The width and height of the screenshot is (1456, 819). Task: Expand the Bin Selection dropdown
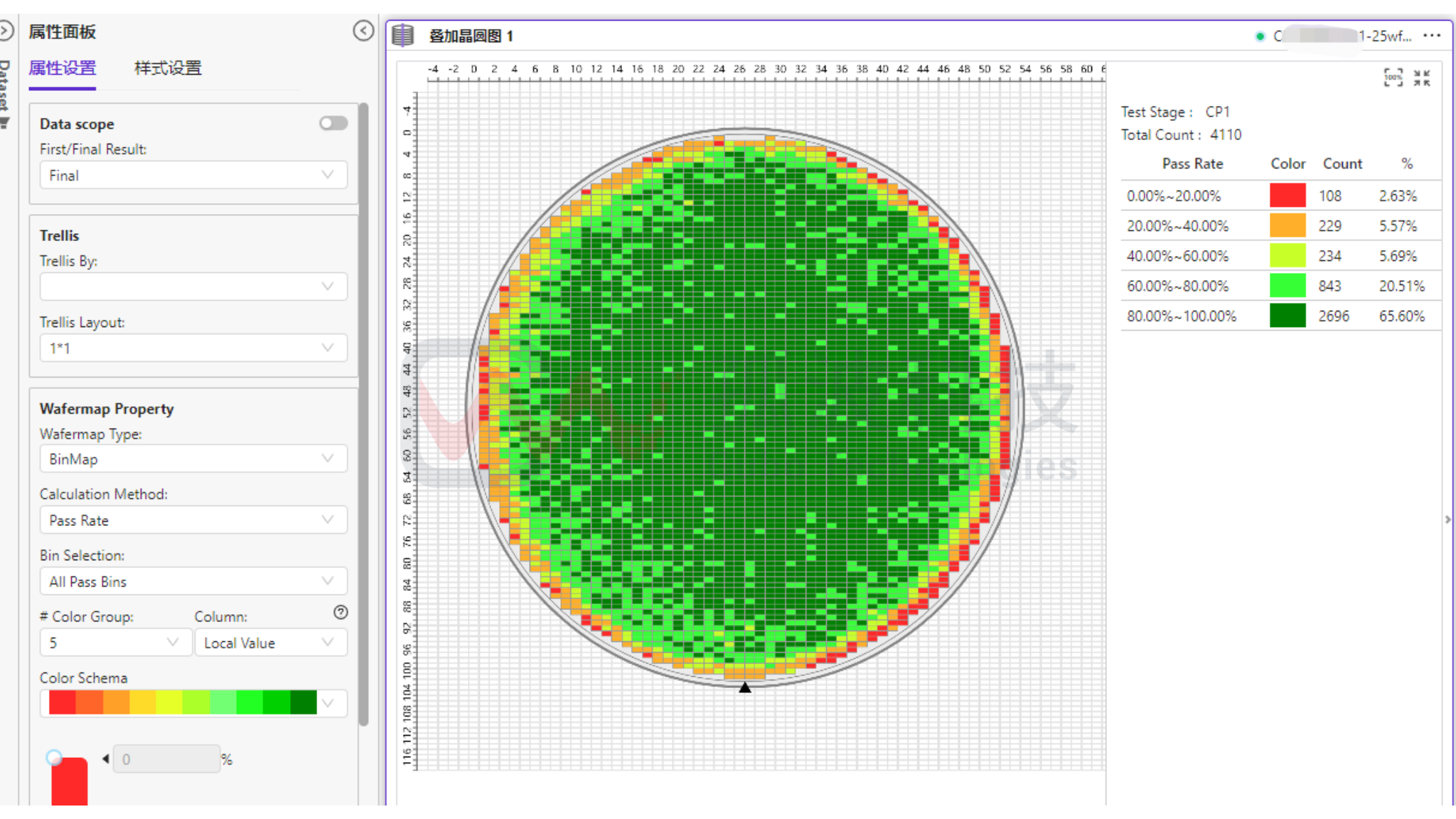(x=193, y=582)
